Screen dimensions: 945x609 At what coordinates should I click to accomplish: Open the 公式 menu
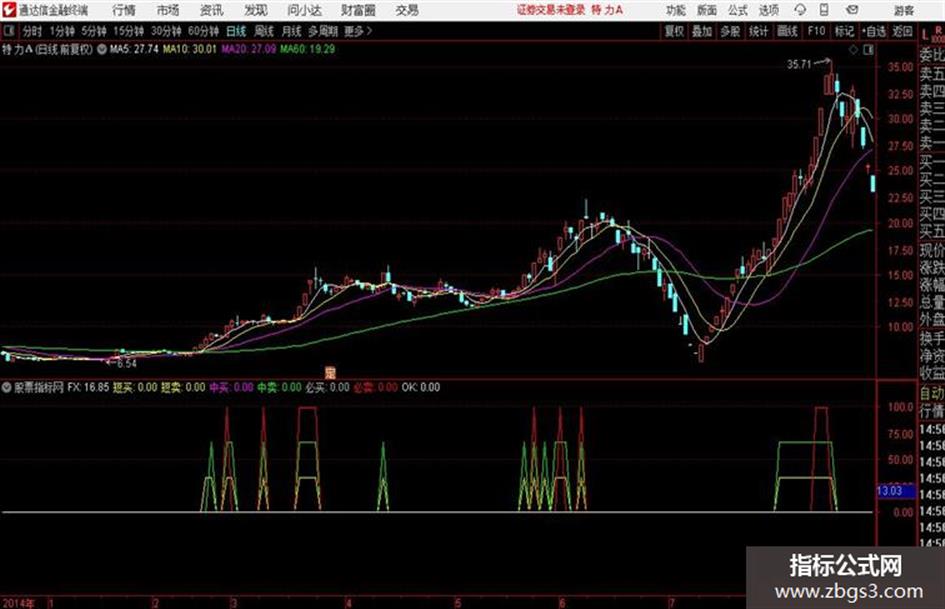click(738, 10)
